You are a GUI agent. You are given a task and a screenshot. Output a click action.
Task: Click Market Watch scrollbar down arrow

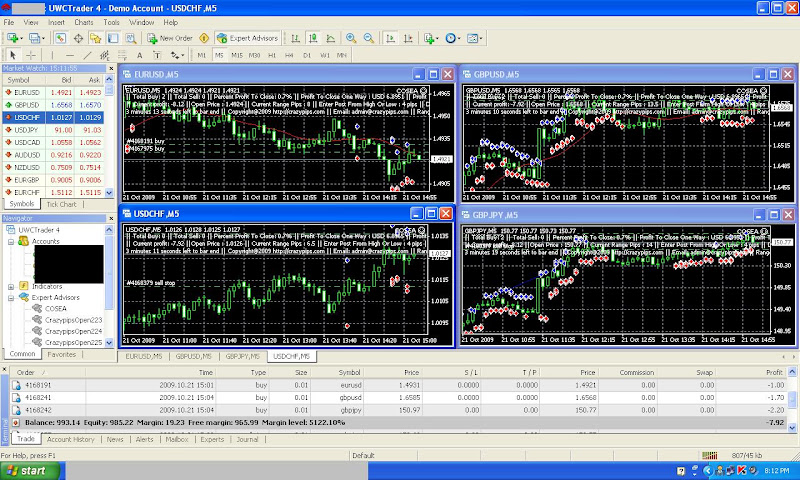pos(109,193)
